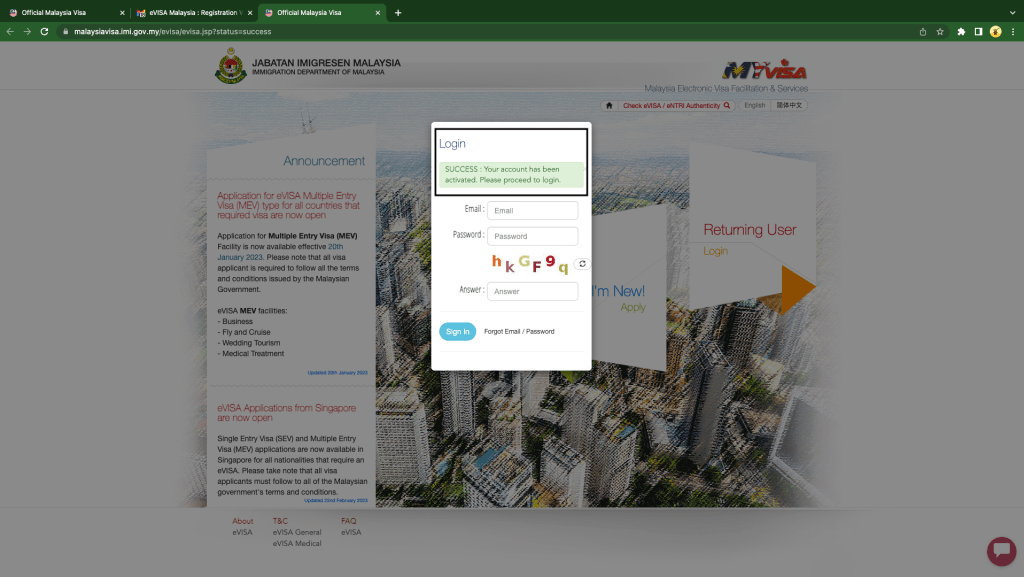This screenshot has height=577, width=1024.
Task: Click the site lock icon in address bar
Action: point(65,31)
